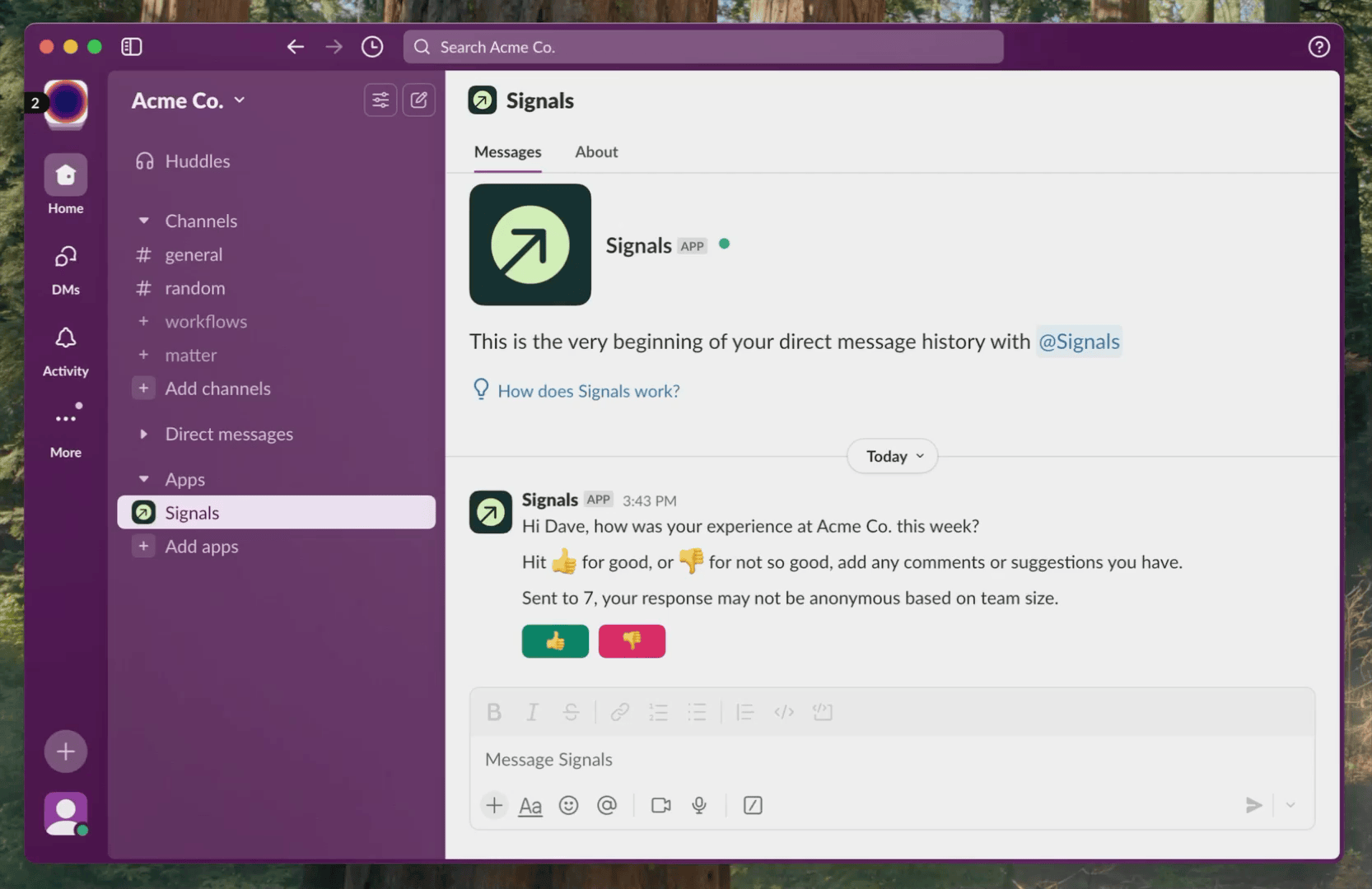Toggle bold formatting in the composer

[494, 712]
